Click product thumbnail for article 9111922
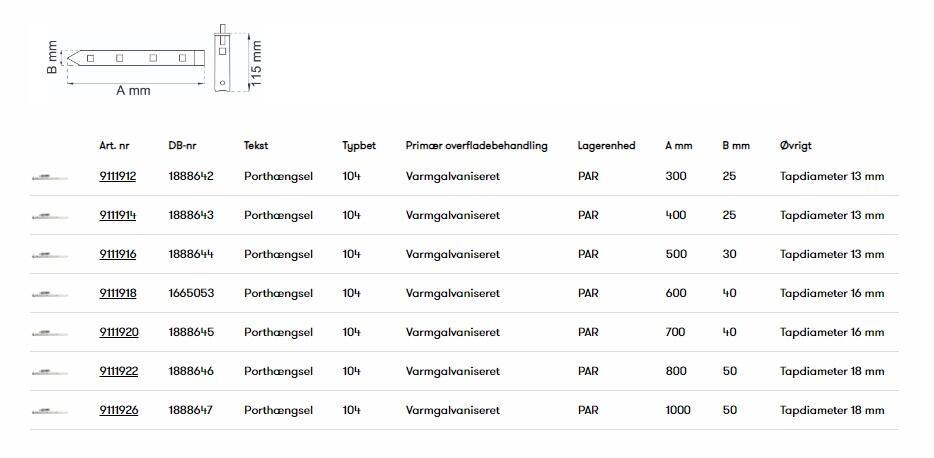 pyautogui.click(x=49, y=372)
